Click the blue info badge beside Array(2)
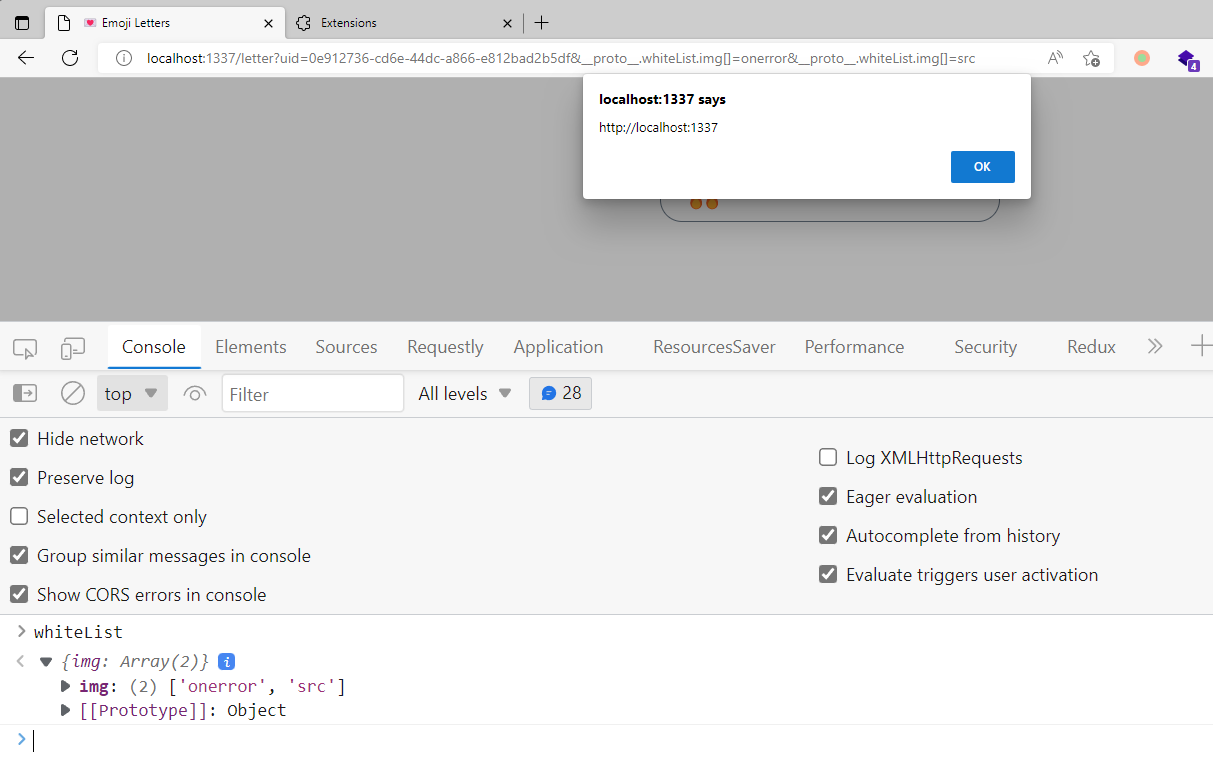This screenshot has width=1213, height=770. click(227, 661)
